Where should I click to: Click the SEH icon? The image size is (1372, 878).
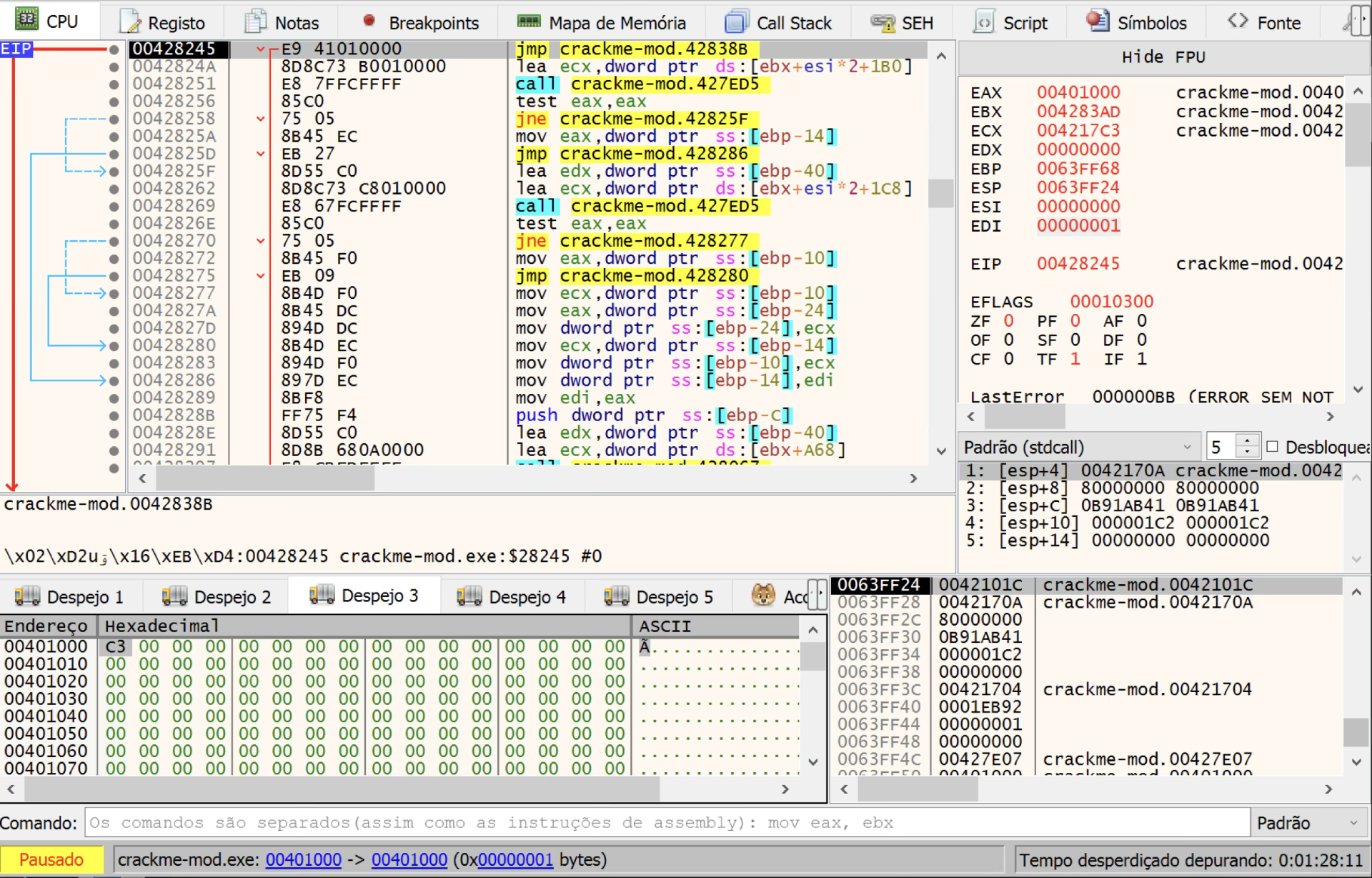point(883,23)
